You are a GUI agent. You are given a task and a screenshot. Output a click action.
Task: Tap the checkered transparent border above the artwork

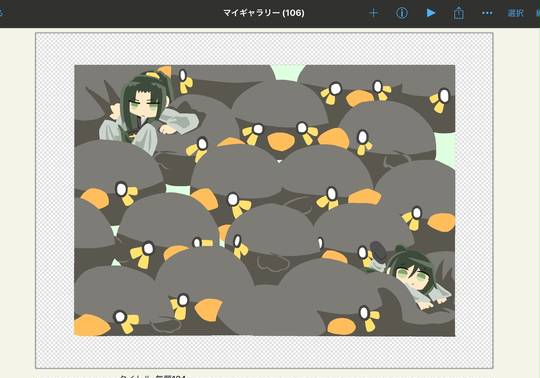coord(264,49)
